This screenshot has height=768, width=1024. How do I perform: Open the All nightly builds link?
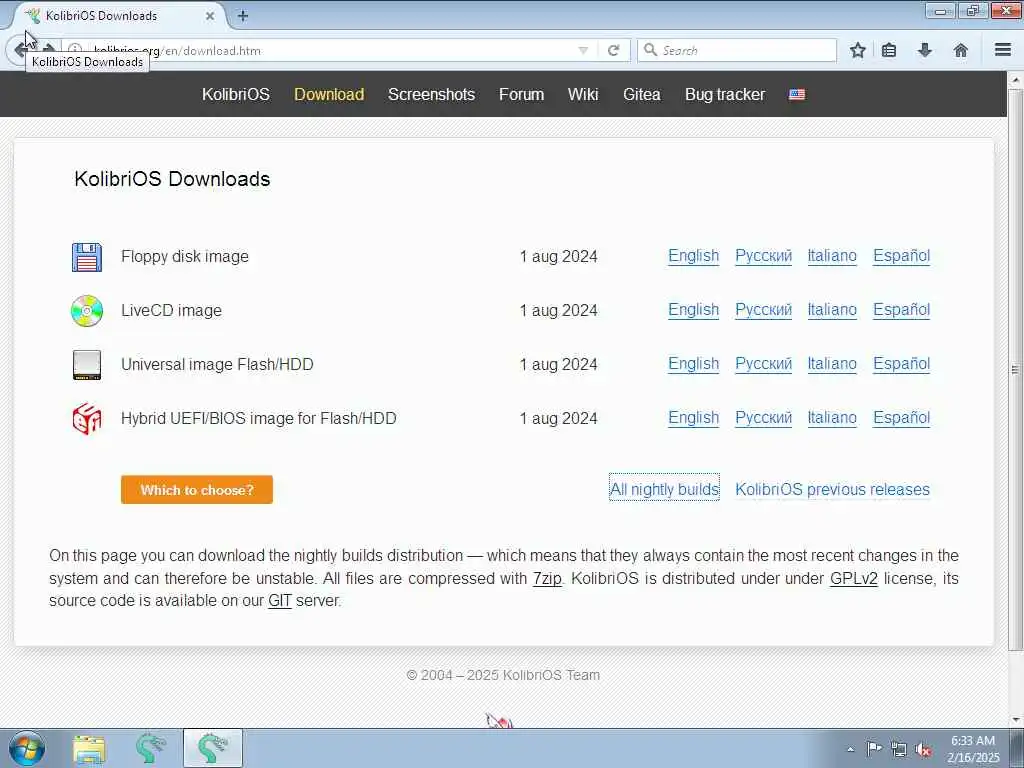[664, 489]
